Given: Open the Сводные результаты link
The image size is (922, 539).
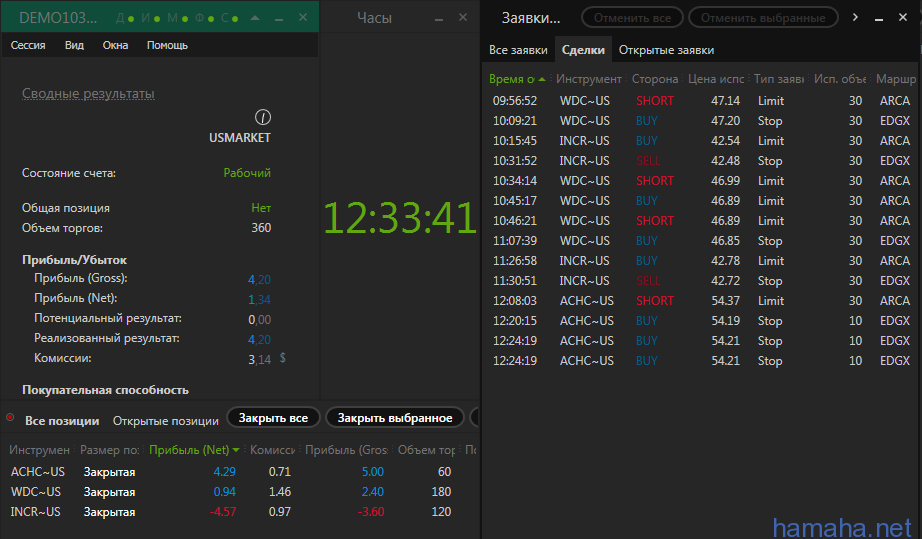Looking at the screenshot, I should [88, 93].
